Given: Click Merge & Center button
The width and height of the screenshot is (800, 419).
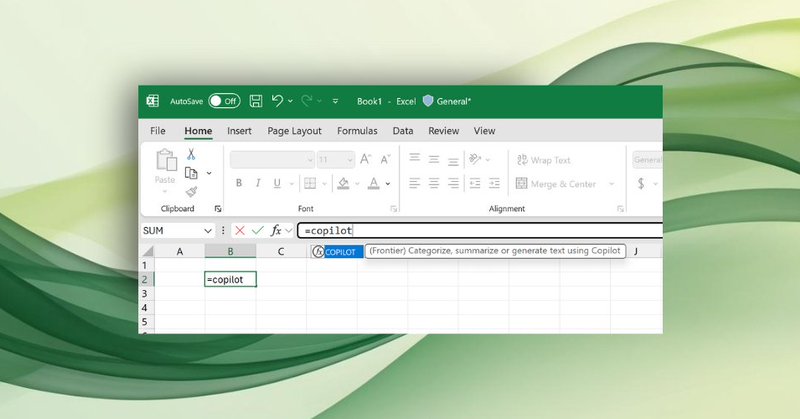Looking at the screenshot, I should 556,184.
